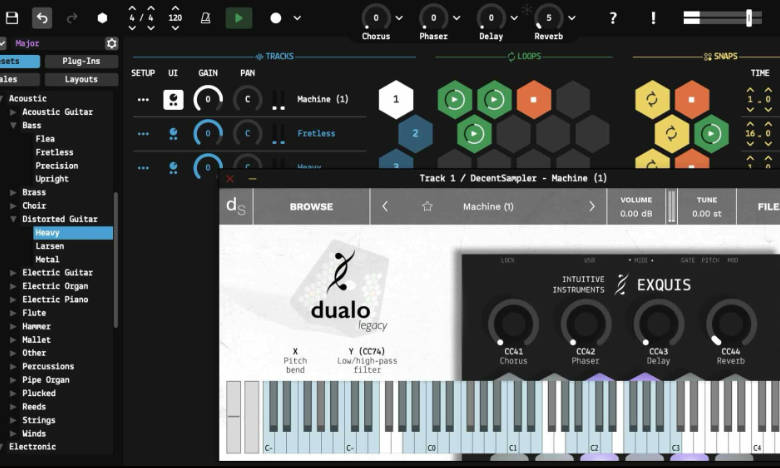Click the orange stop hexagon in Loops
The image size is (780, 468).
point(534,99)
